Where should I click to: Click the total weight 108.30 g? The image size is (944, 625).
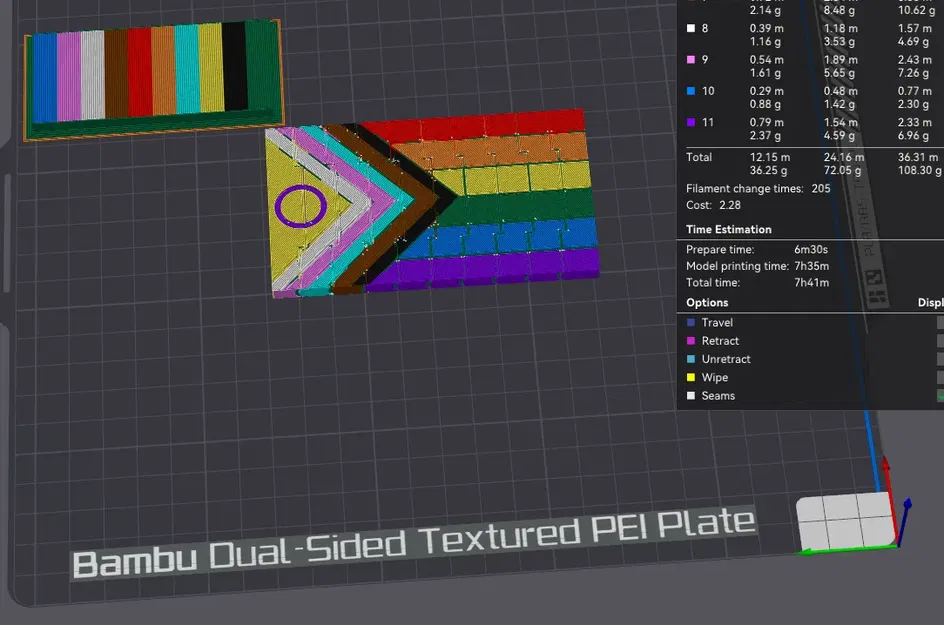click(x=920, y=170)
